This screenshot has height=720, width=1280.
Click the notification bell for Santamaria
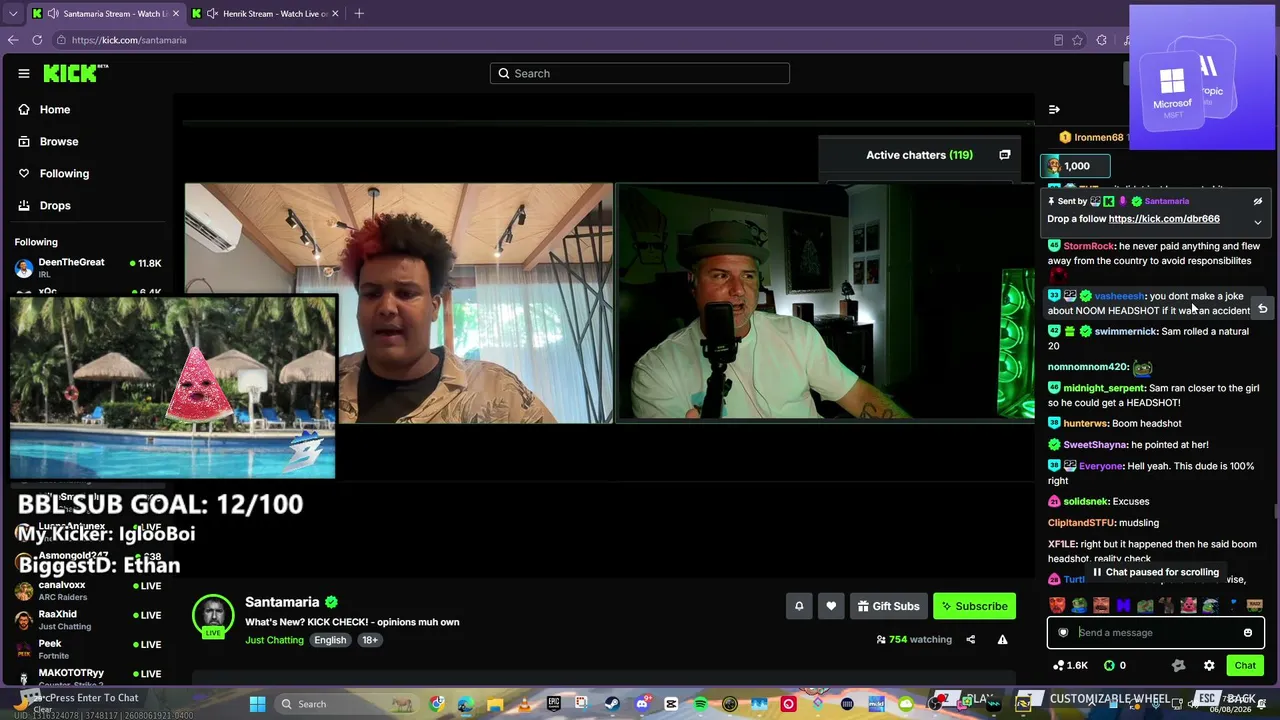click(x=799, y=606)
